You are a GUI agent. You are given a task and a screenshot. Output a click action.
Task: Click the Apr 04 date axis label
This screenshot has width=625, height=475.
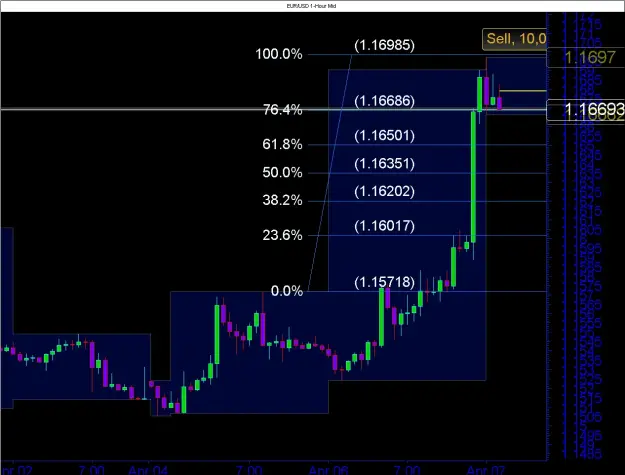pos(148,470)
